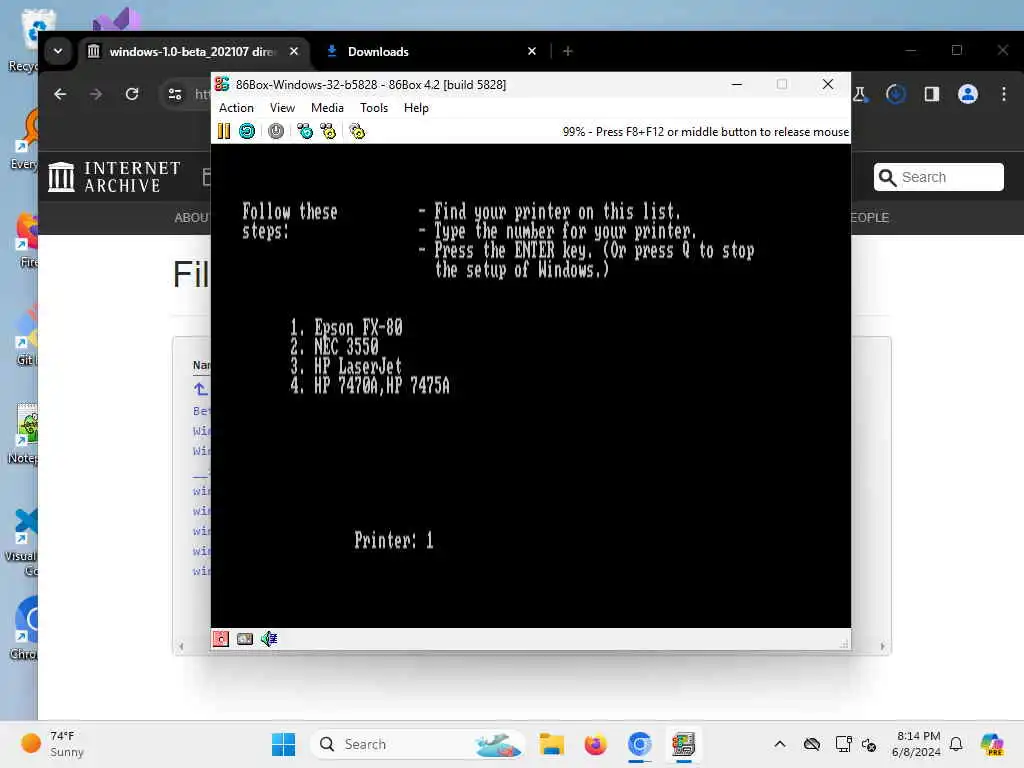Click printer option 3. HP LaserJet
1024x768 pixels.
click(x=346, y=366)
